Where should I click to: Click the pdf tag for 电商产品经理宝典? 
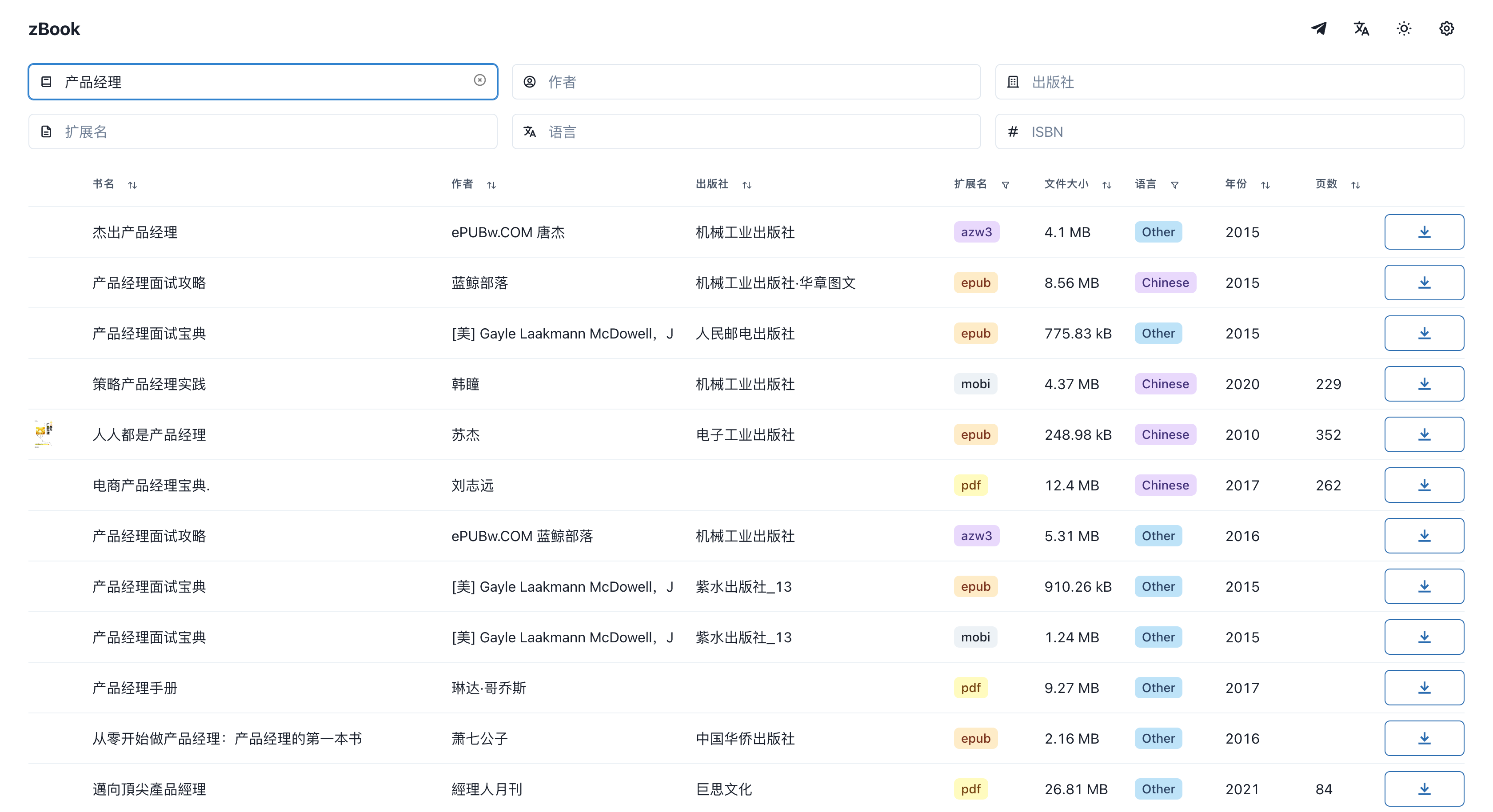(971, 485)
